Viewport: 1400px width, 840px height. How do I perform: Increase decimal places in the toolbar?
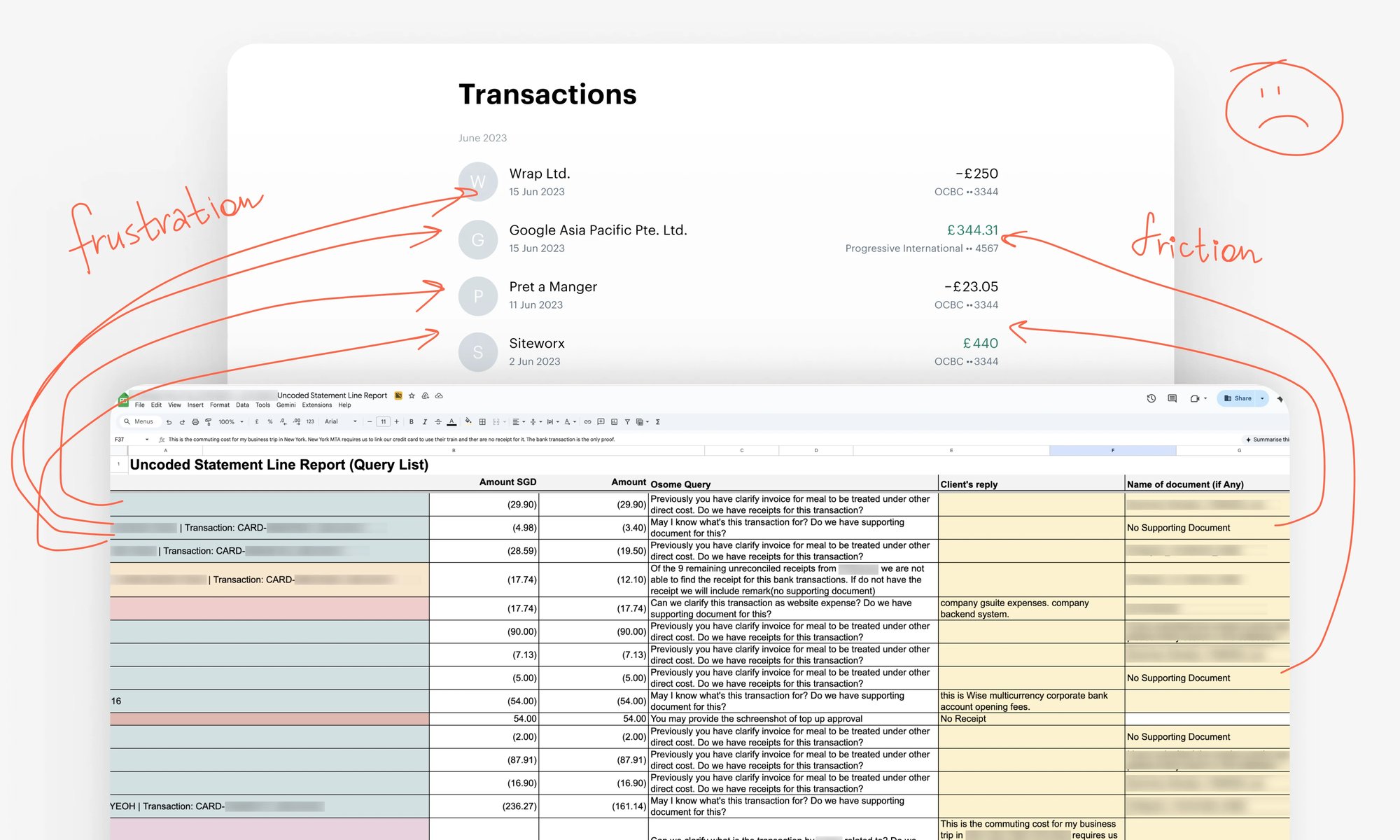(x=297, y=421)
